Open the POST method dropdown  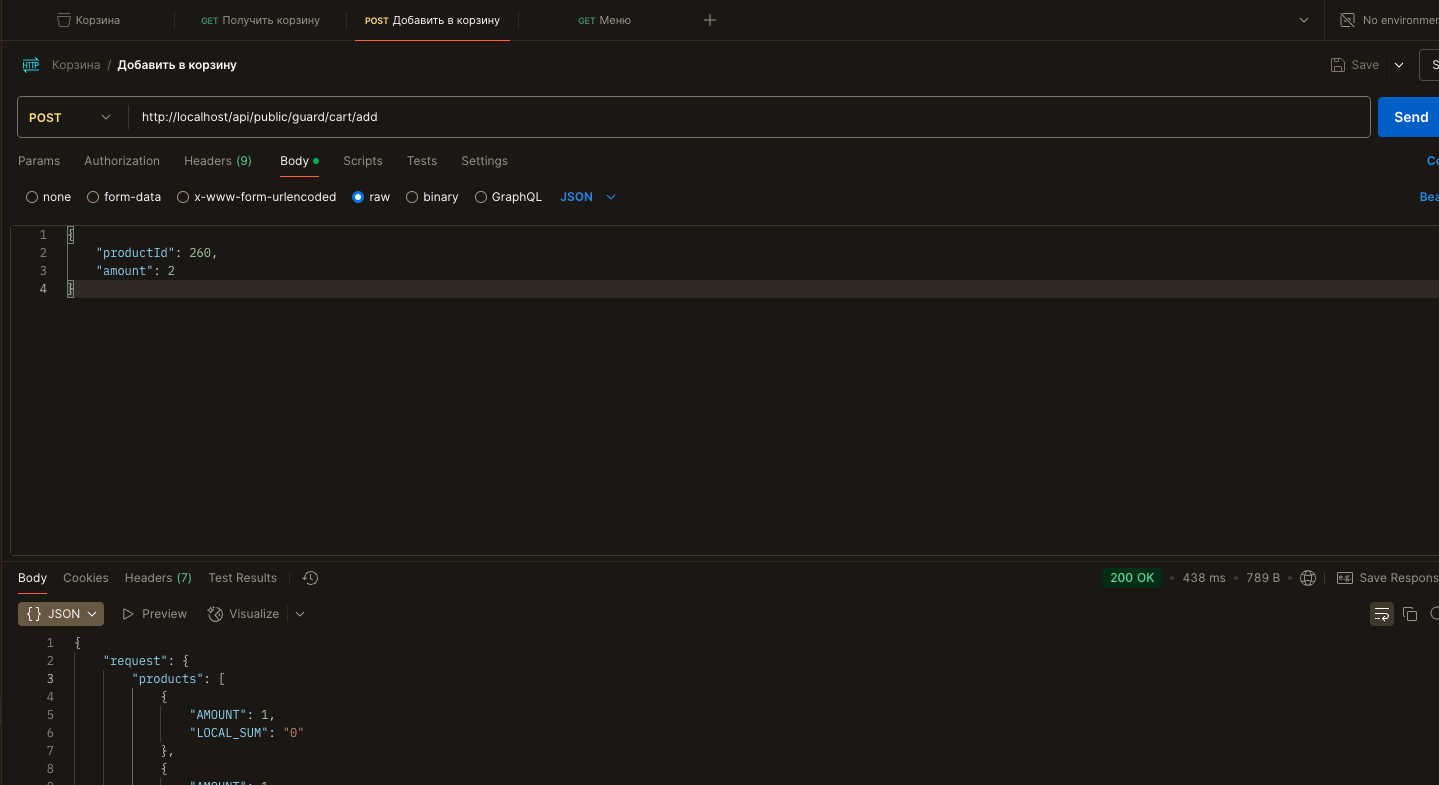71,117
